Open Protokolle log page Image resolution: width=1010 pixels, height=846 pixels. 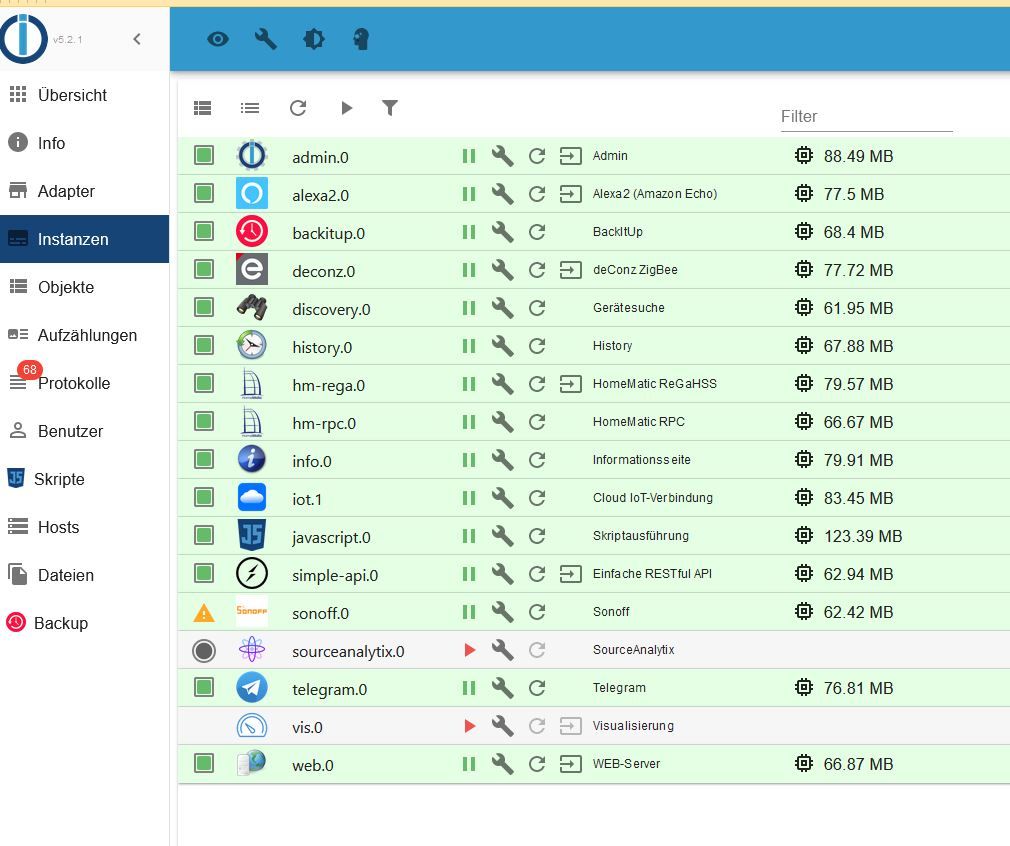[x=73, y=383]
